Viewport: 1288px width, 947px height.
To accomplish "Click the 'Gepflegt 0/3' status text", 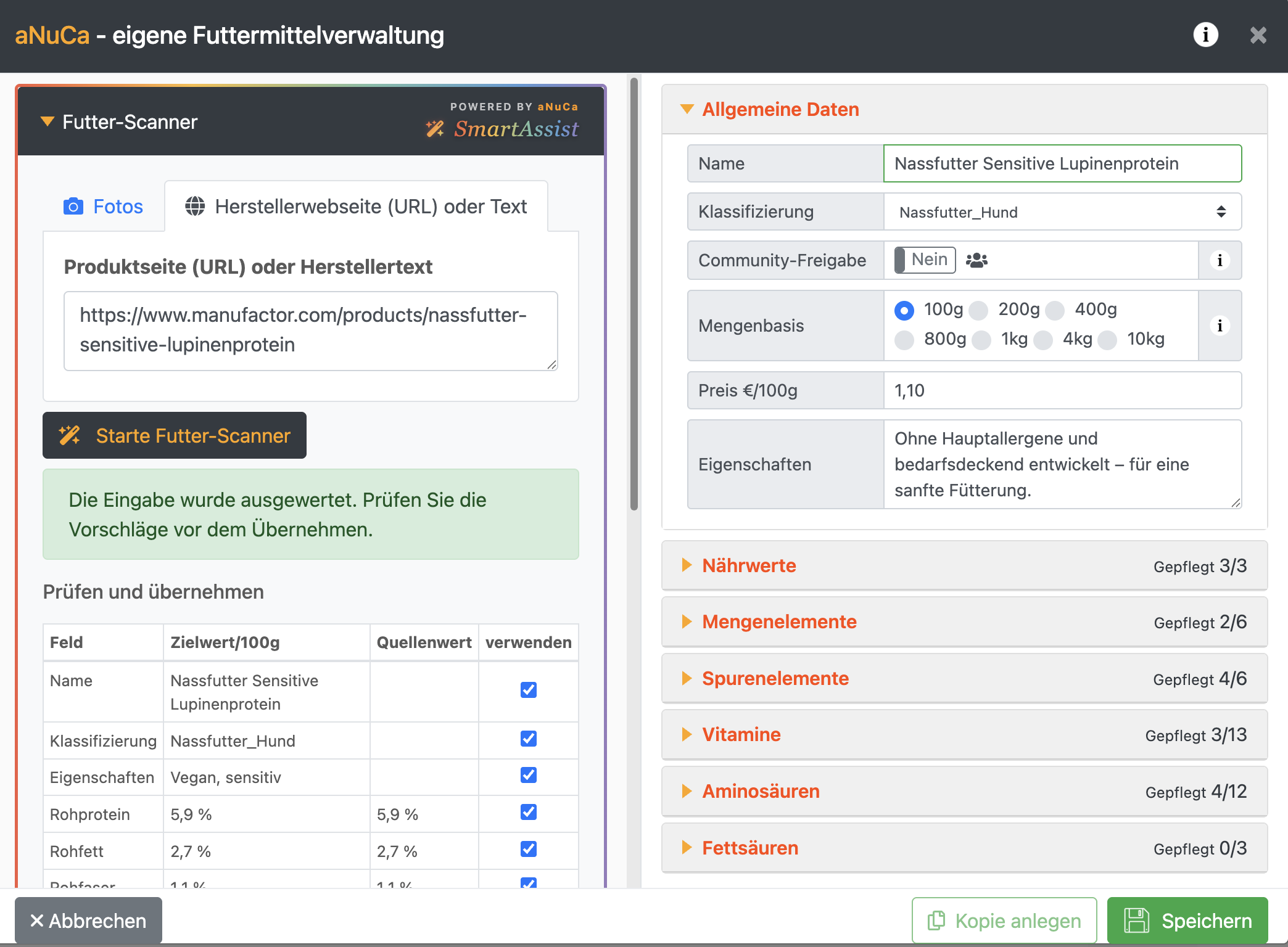I will 1200,848.
